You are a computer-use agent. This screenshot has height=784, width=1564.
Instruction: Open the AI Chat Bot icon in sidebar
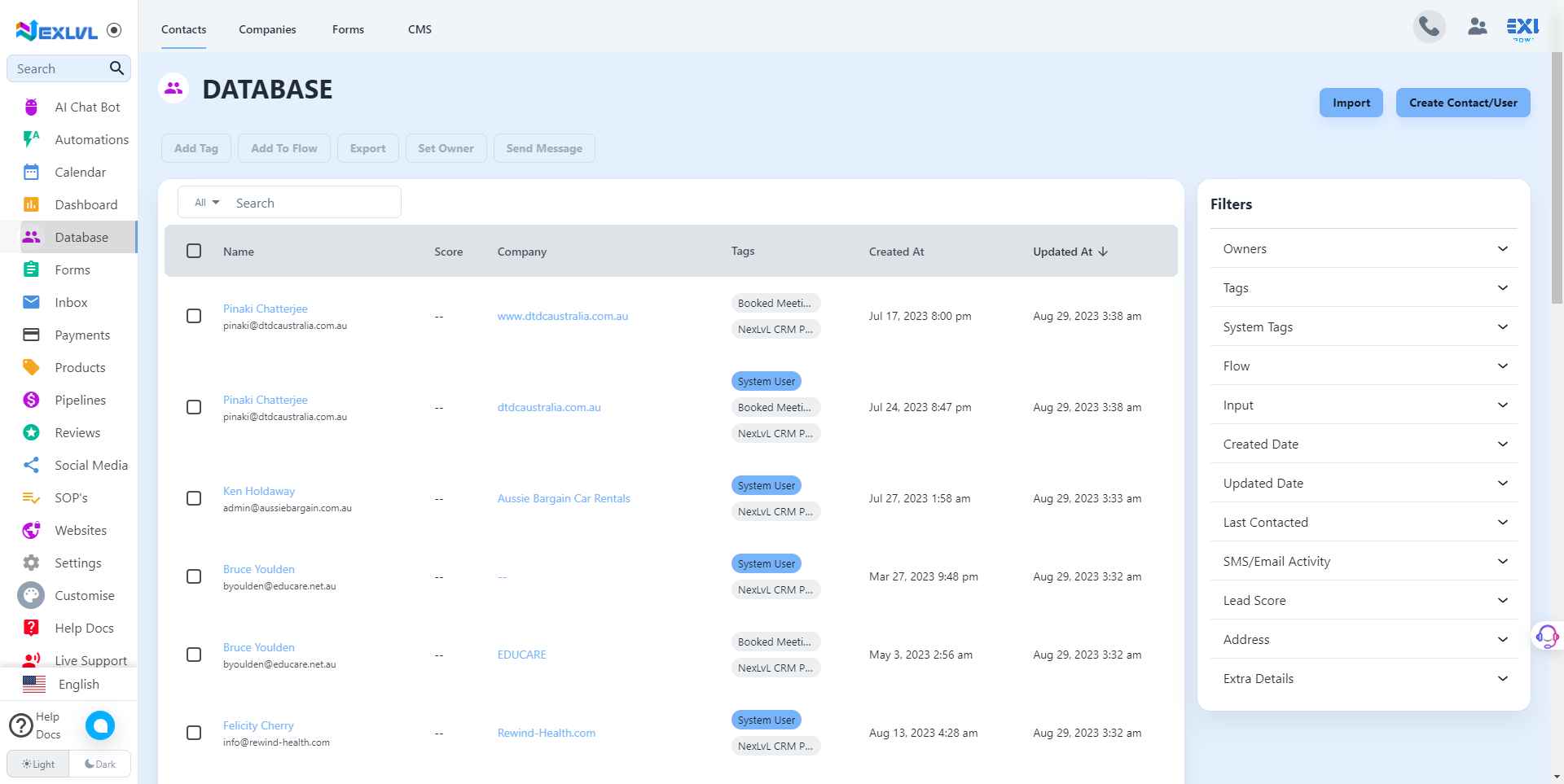[31, 107]
